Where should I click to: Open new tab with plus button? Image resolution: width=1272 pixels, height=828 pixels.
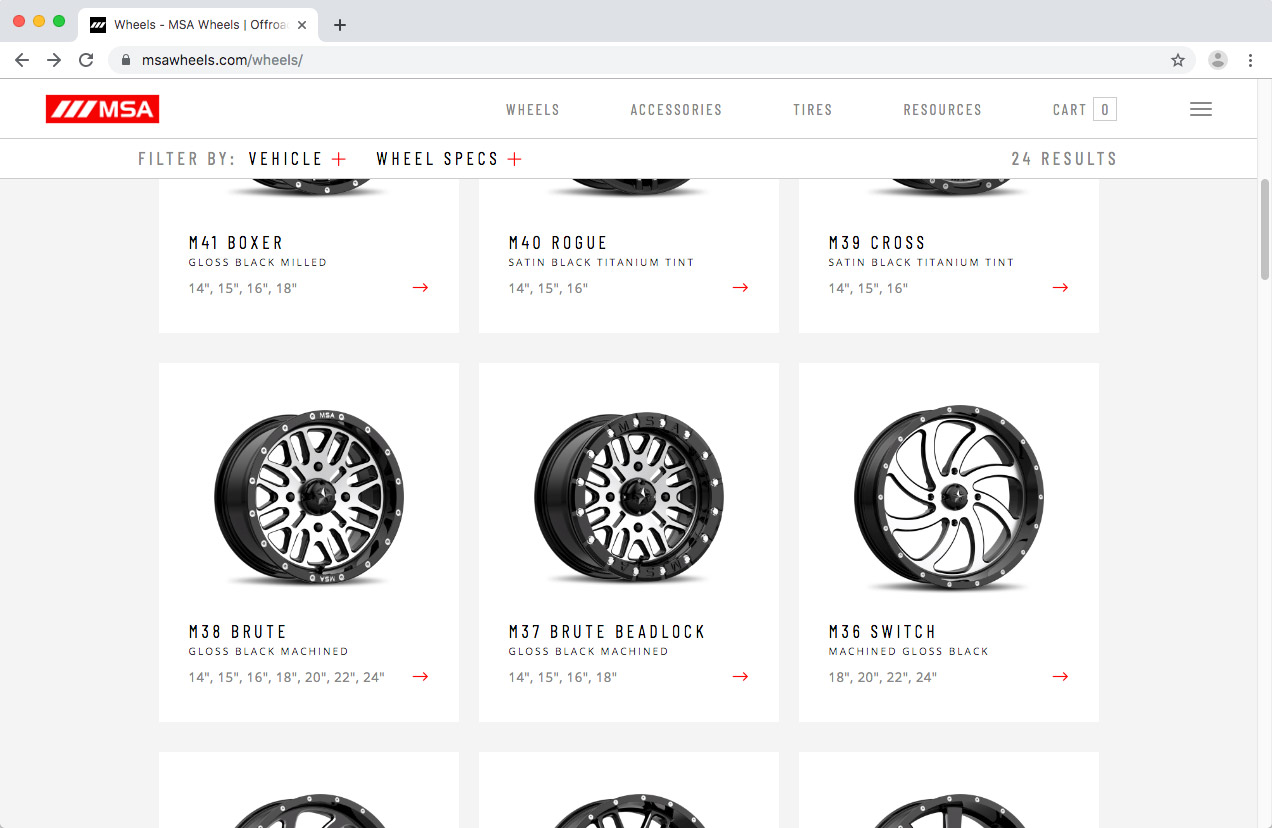click(x=340, y=25)
